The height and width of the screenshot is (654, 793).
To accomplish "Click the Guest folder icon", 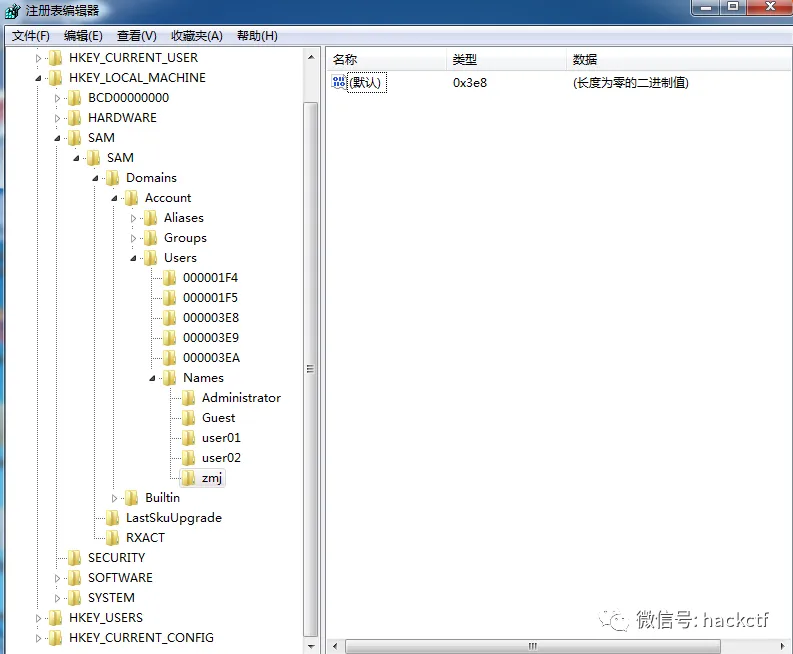I will tap(188, 418).
